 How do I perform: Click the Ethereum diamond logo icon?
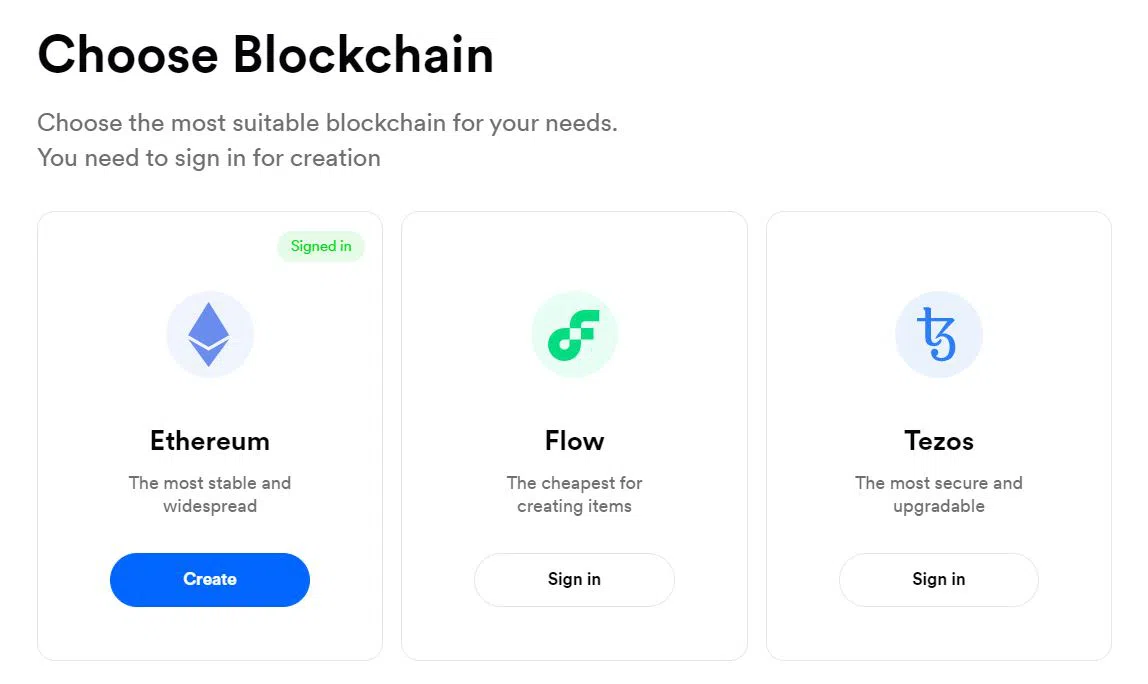click(209, 334)
